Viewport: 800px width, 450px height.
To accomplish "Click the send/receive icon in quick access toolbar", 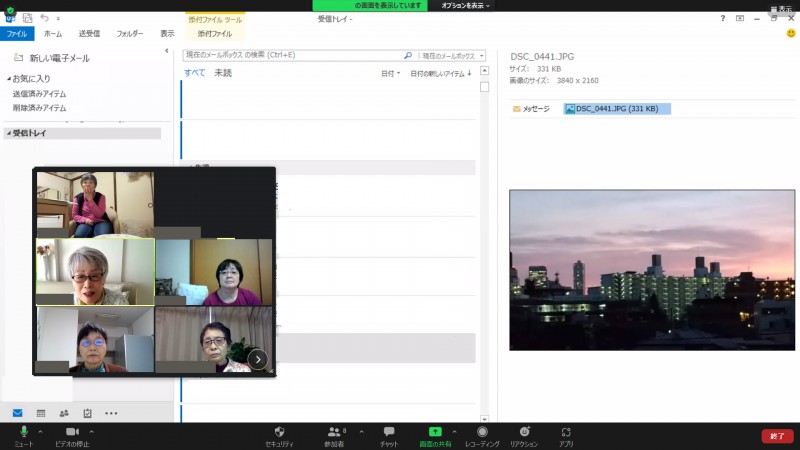I will (28, 18).
